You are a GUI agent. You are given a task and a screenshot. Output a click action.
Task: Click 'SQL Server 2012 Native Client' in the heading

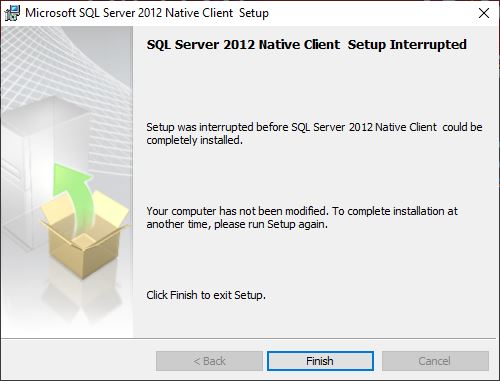(x=243, y=44)
